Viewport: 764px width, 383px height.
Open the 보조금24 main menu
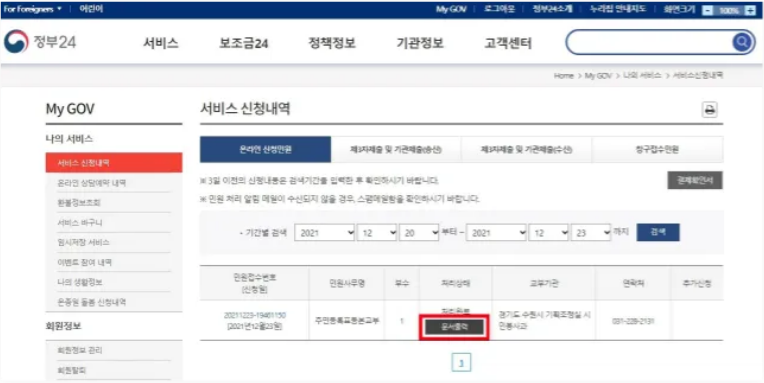click(x=244, y=43)
